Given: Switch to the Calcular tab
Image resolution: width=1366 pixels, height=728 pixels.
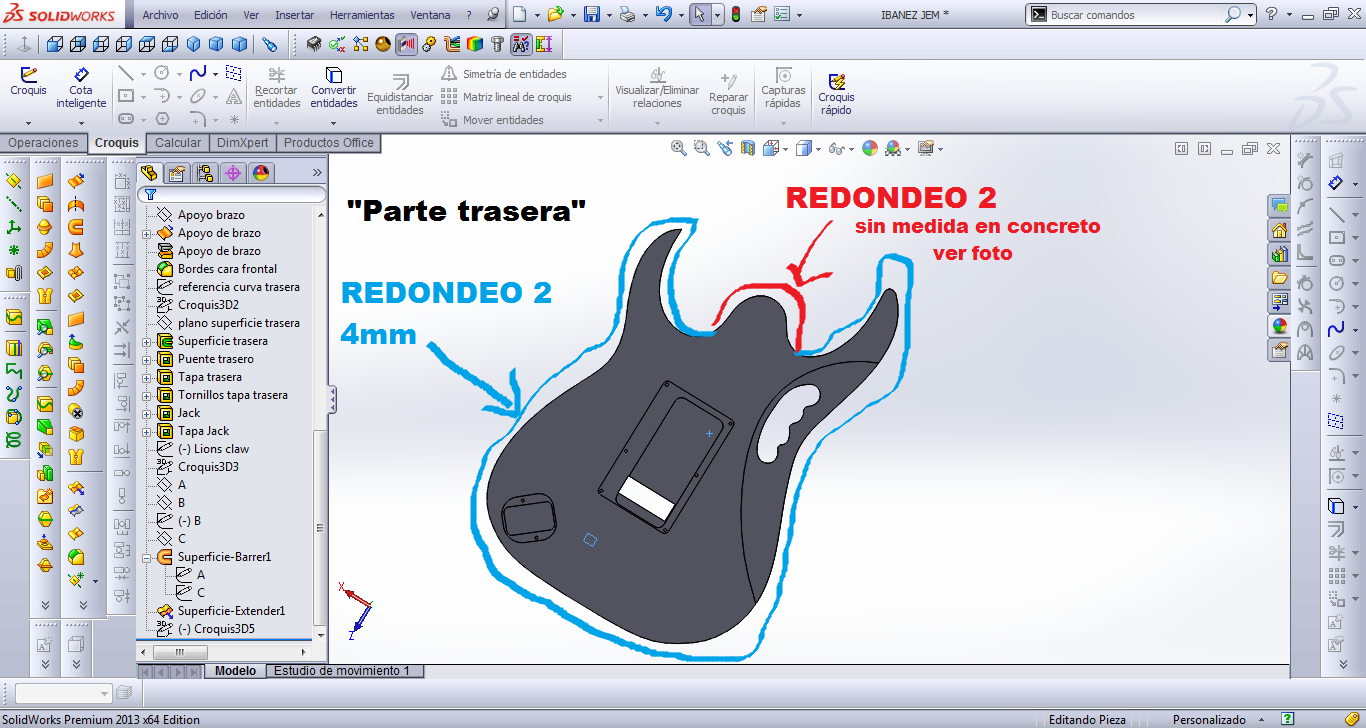Looking at the screenshot, I should pos(178,143).
